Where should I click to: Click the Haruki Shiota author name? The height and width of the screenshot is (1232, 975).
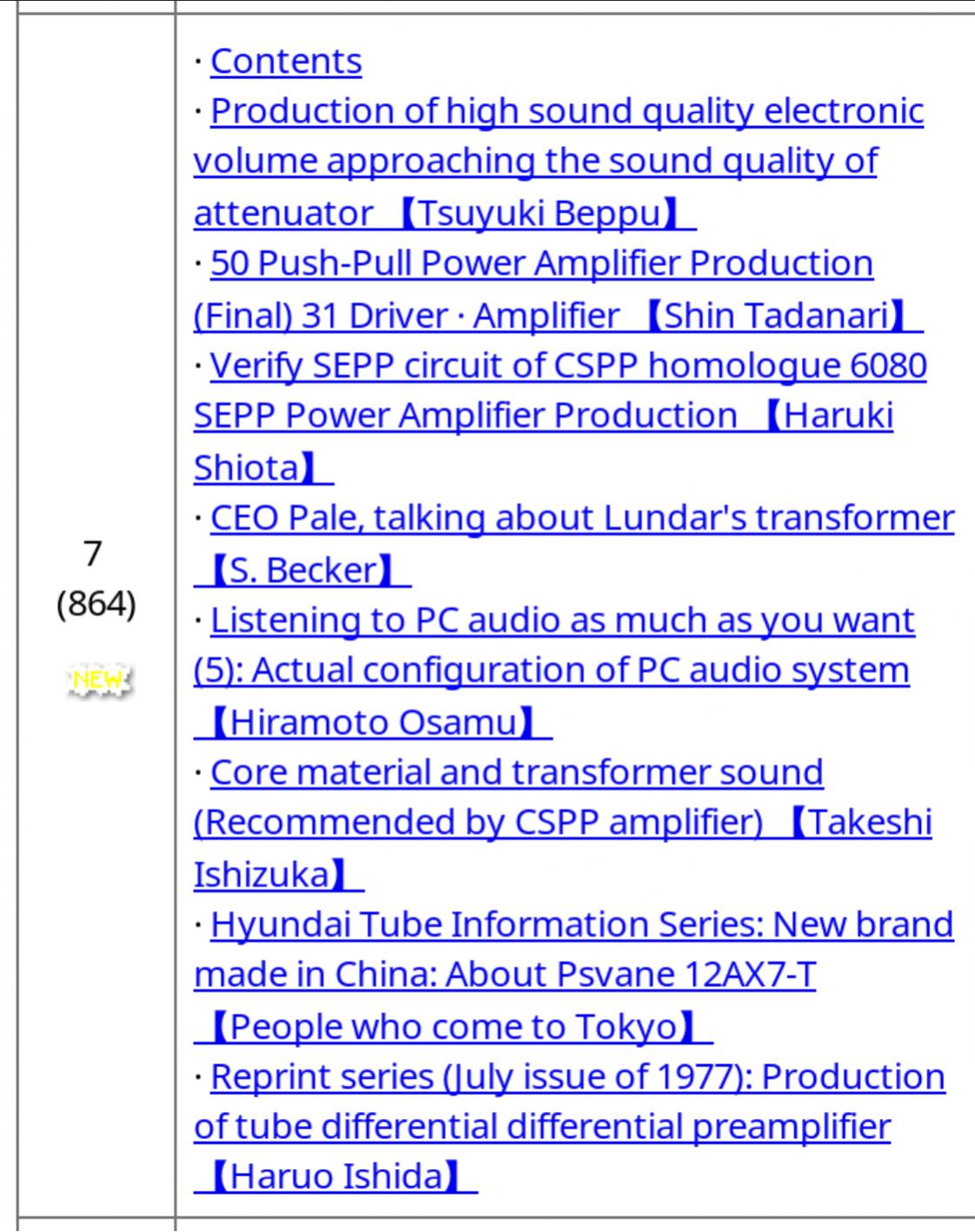pos(544,443)
